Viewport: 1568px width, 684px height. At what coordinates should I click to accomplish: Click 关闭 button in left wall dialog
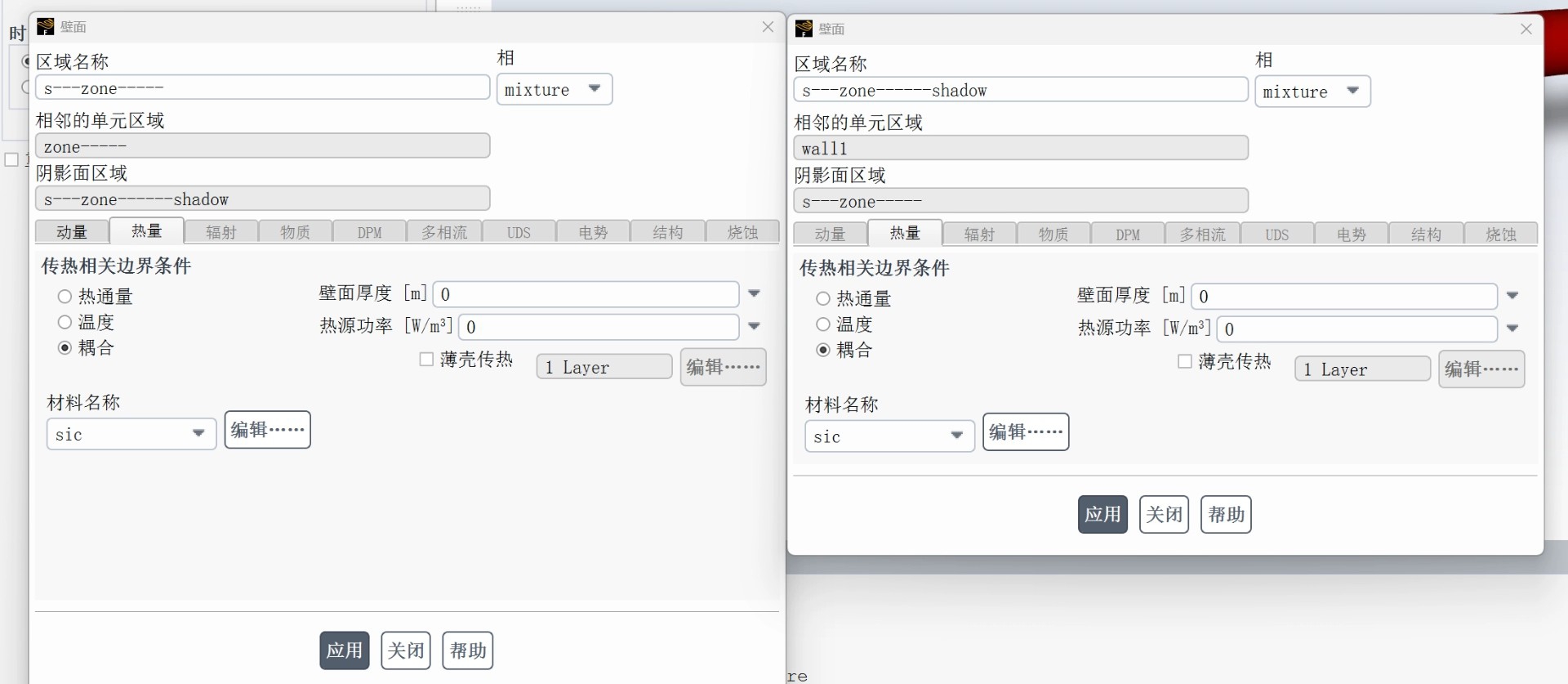[x=406, y=650]
